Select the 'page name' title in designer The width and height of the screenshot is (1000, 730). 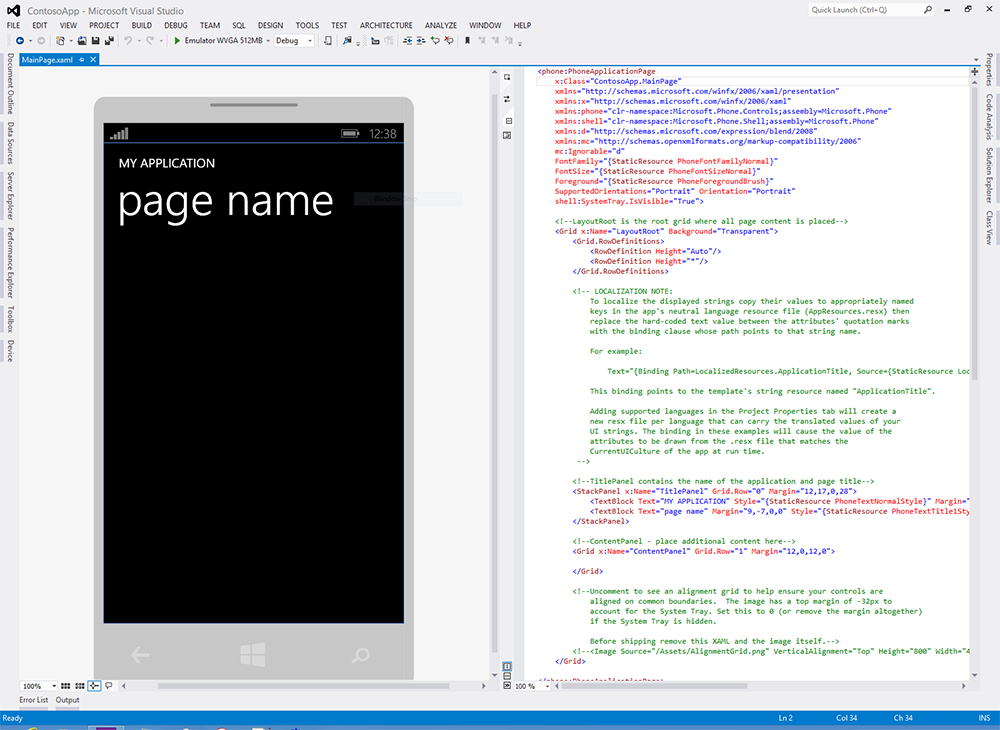point(226,203)
